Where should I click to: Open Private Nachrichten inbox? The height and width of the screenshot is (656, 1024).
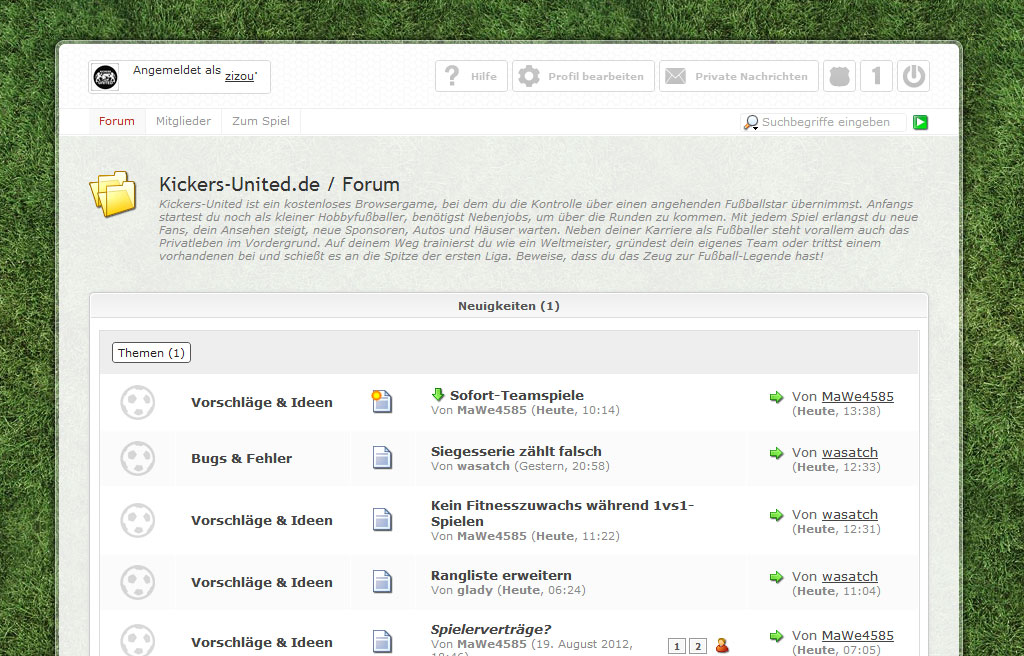[x=739, y=76]
